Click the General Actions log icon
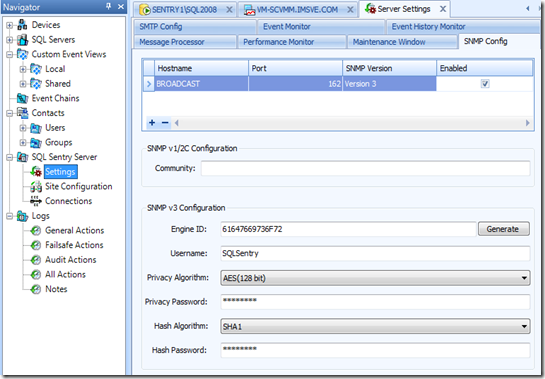 36,231
